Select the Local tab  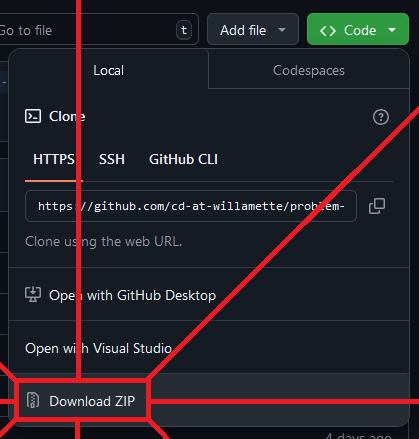(108, 70)
